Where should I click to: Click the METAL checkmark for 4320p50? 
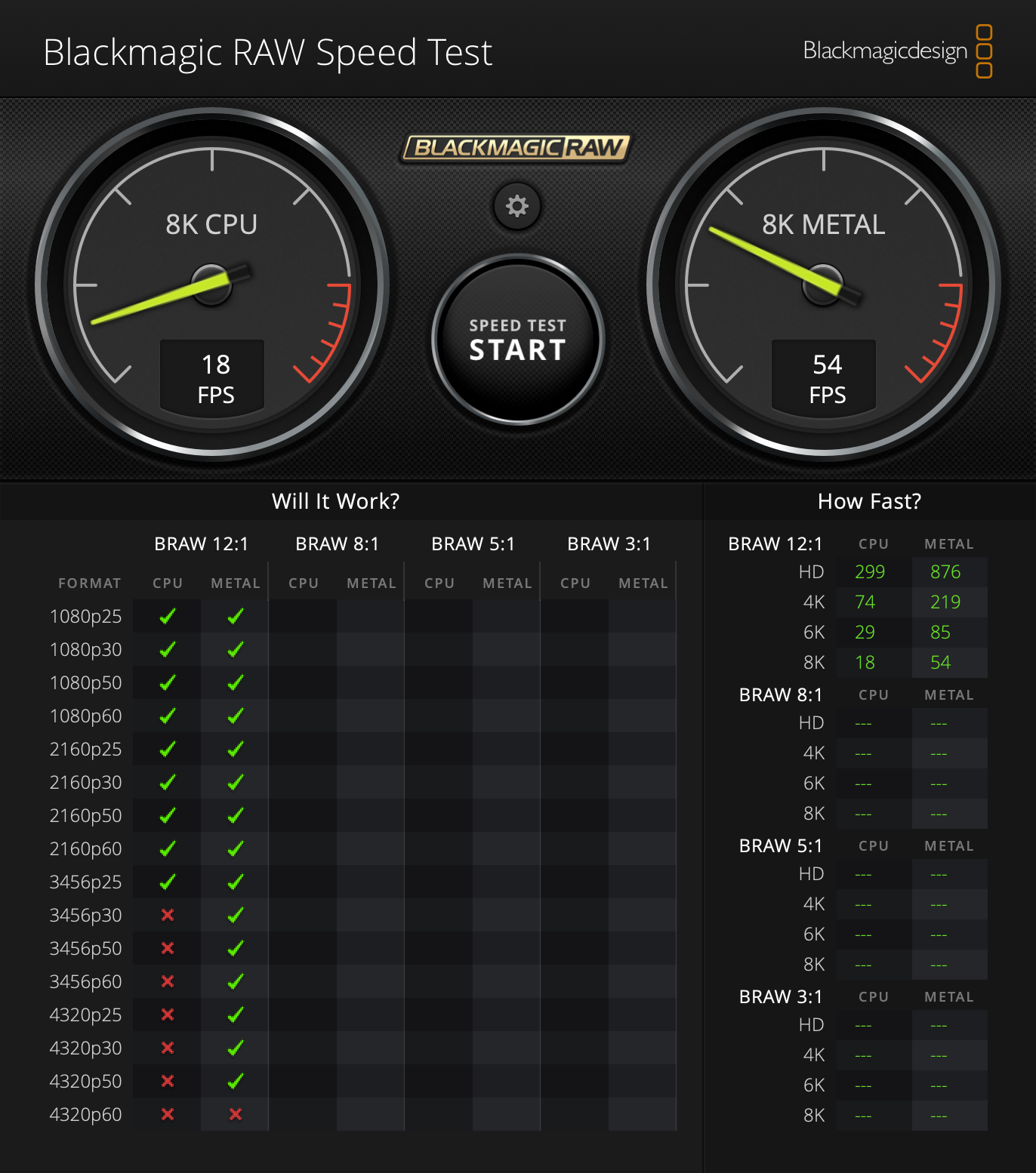point(236,1081)
